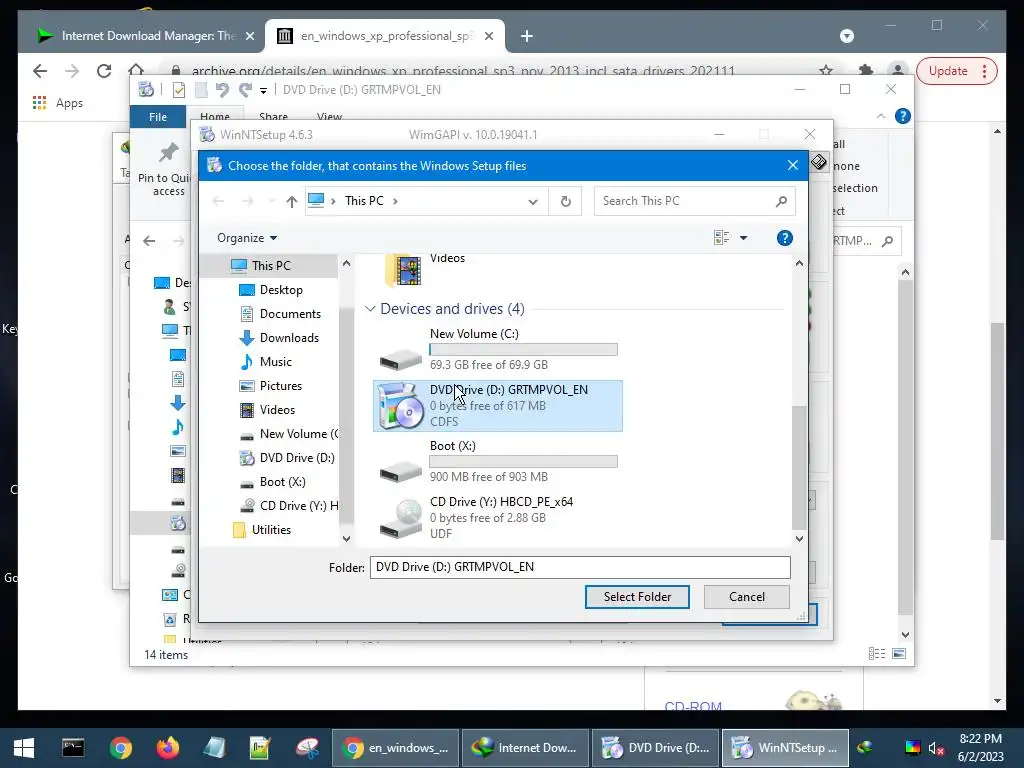
Task: Go back in Chrome browser
Action: (x=40, y=71)
